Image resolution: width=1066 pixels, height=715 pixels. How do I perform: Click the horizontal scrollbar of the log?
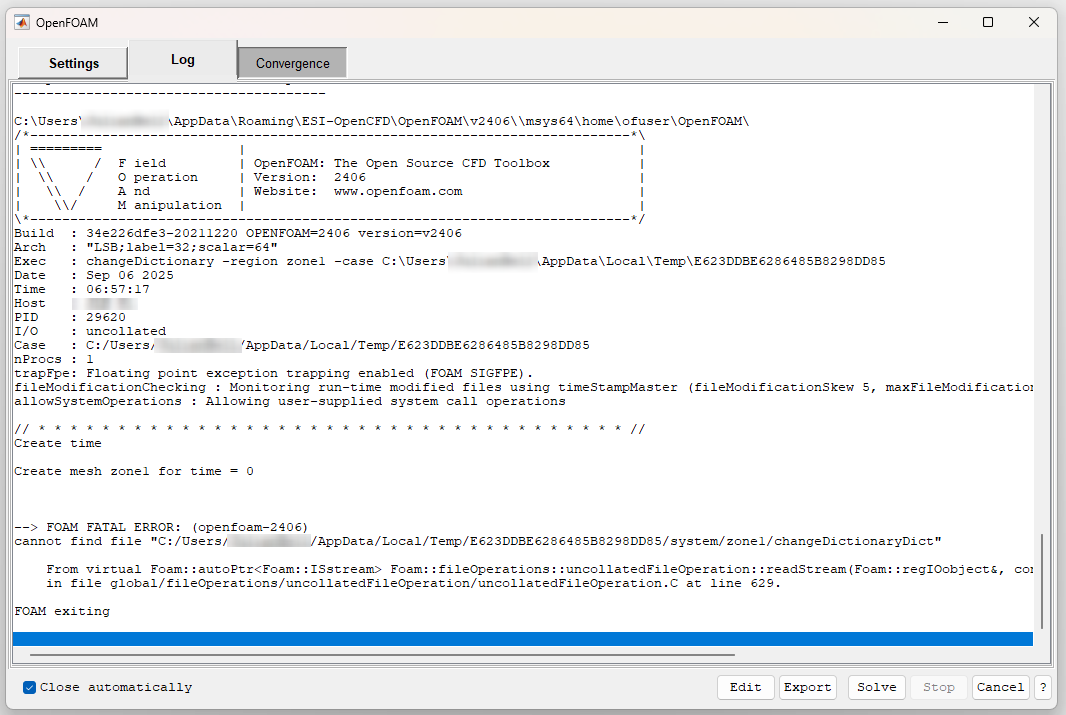(x=382, y=655)
